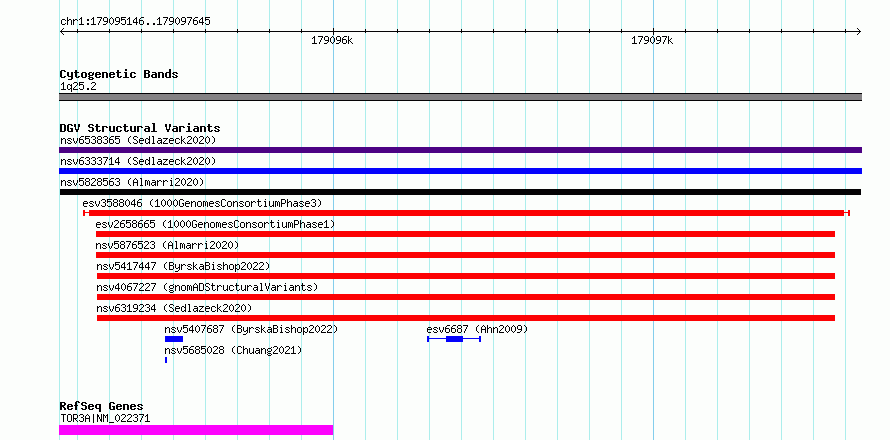Click the red esv2658665 variant bar

click(x=465, y=234)
